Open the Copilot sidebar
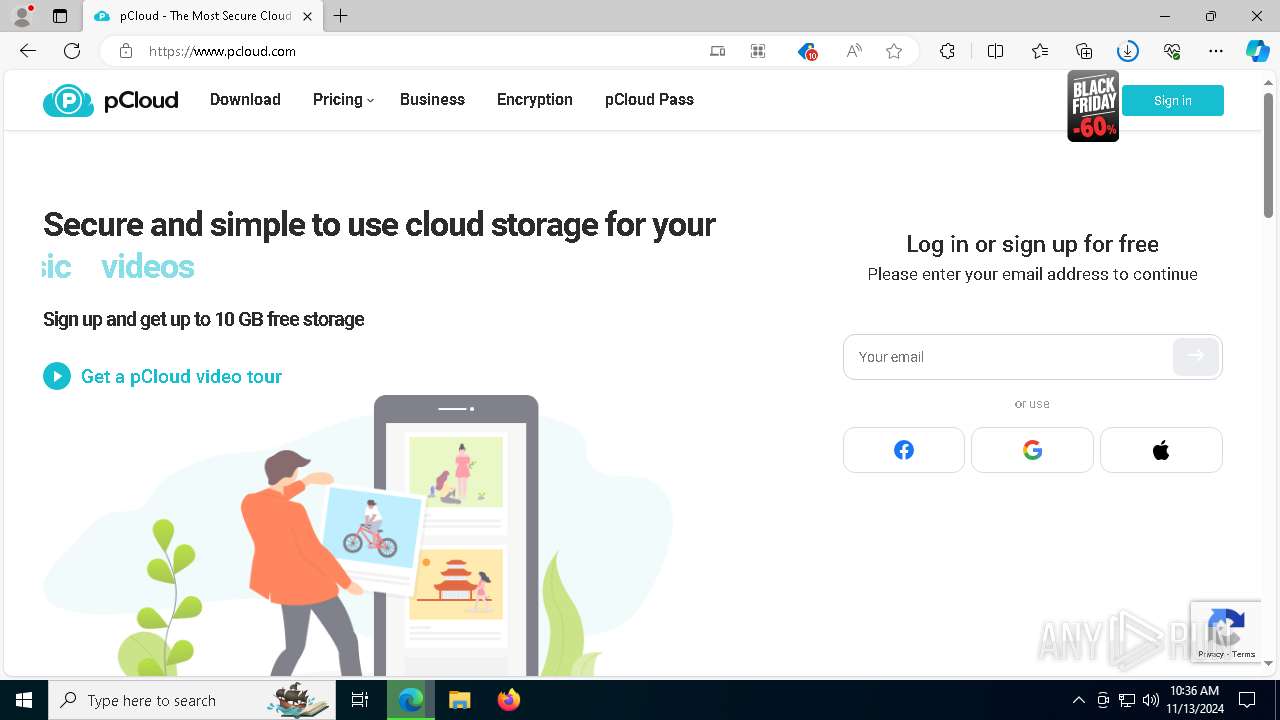 1258,51
